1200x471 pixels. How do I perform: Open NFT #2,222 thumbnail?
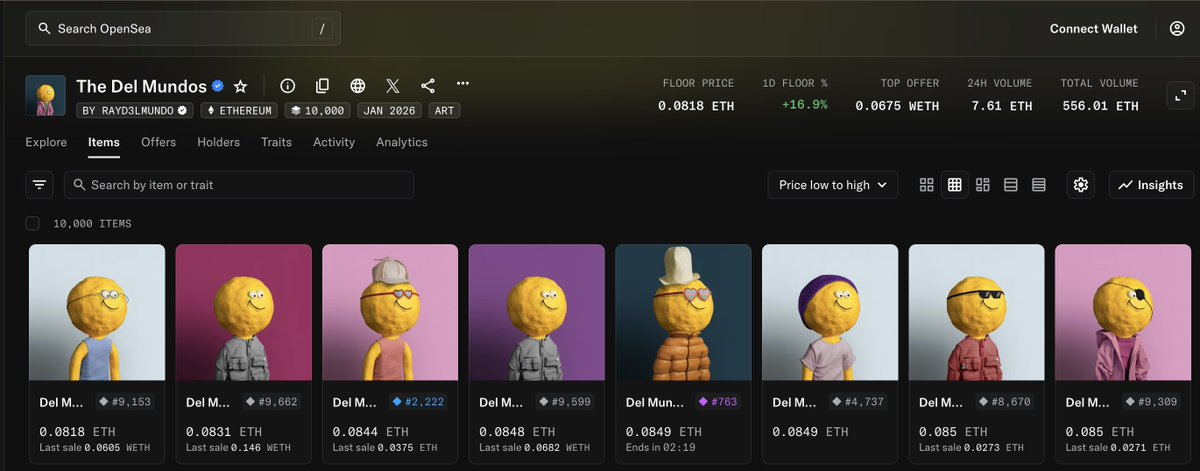(x=390, y=312)
